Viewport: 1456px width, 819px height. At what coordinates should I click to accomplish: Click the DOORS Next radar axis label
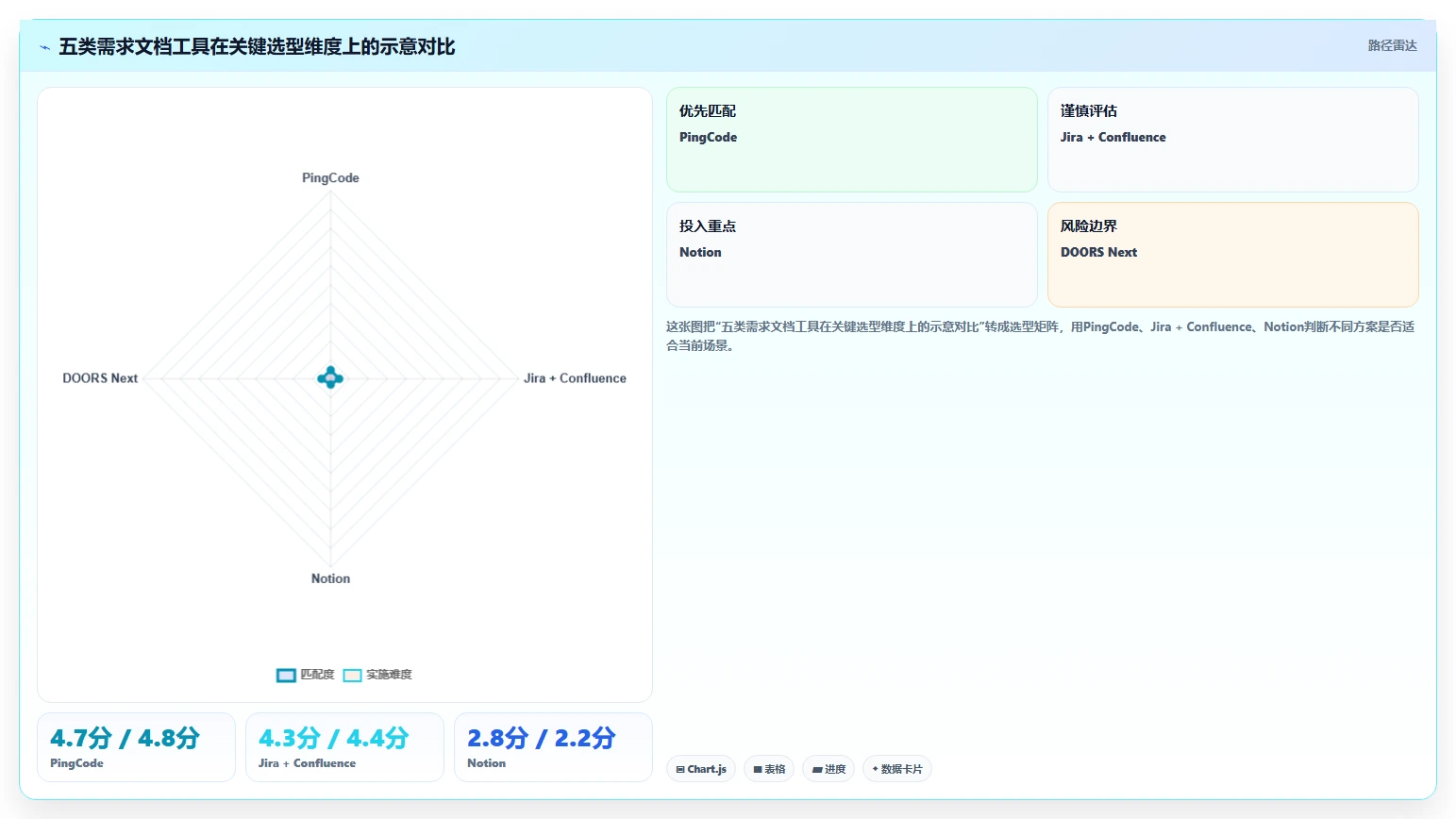coord(100,378)
